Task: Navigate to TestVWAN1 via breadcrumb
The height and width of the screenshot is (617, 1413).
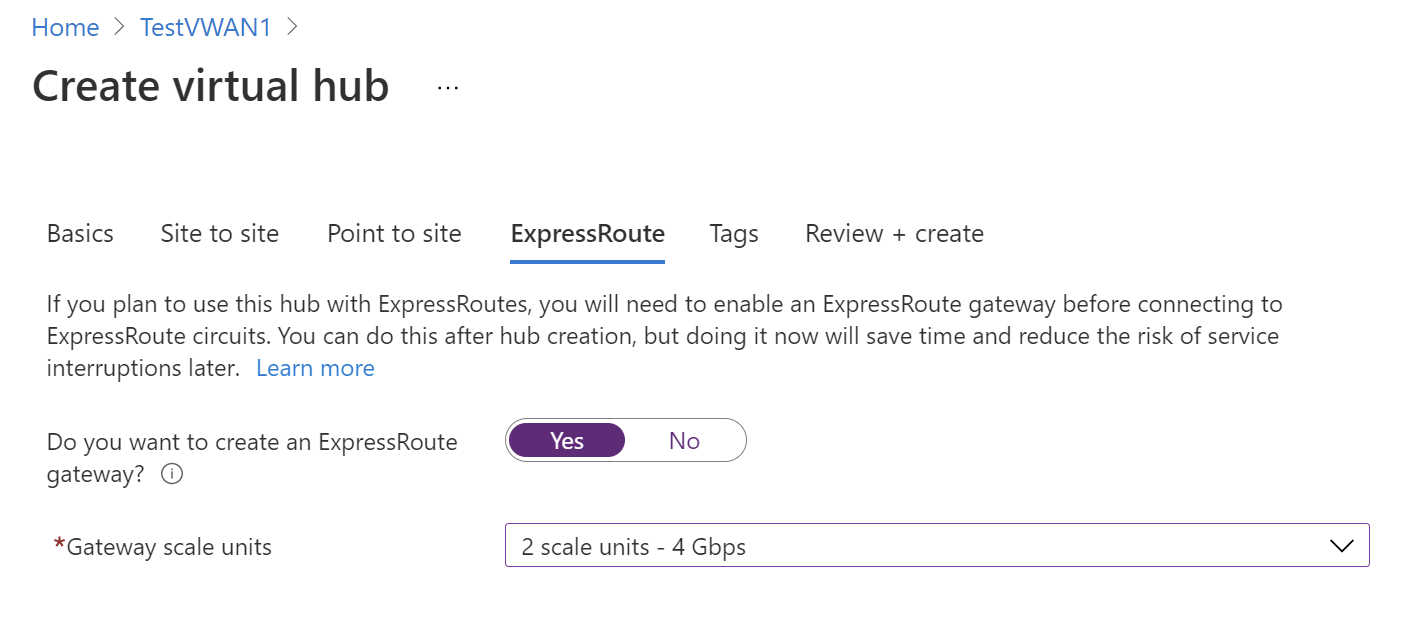Action: pos(205,27)
